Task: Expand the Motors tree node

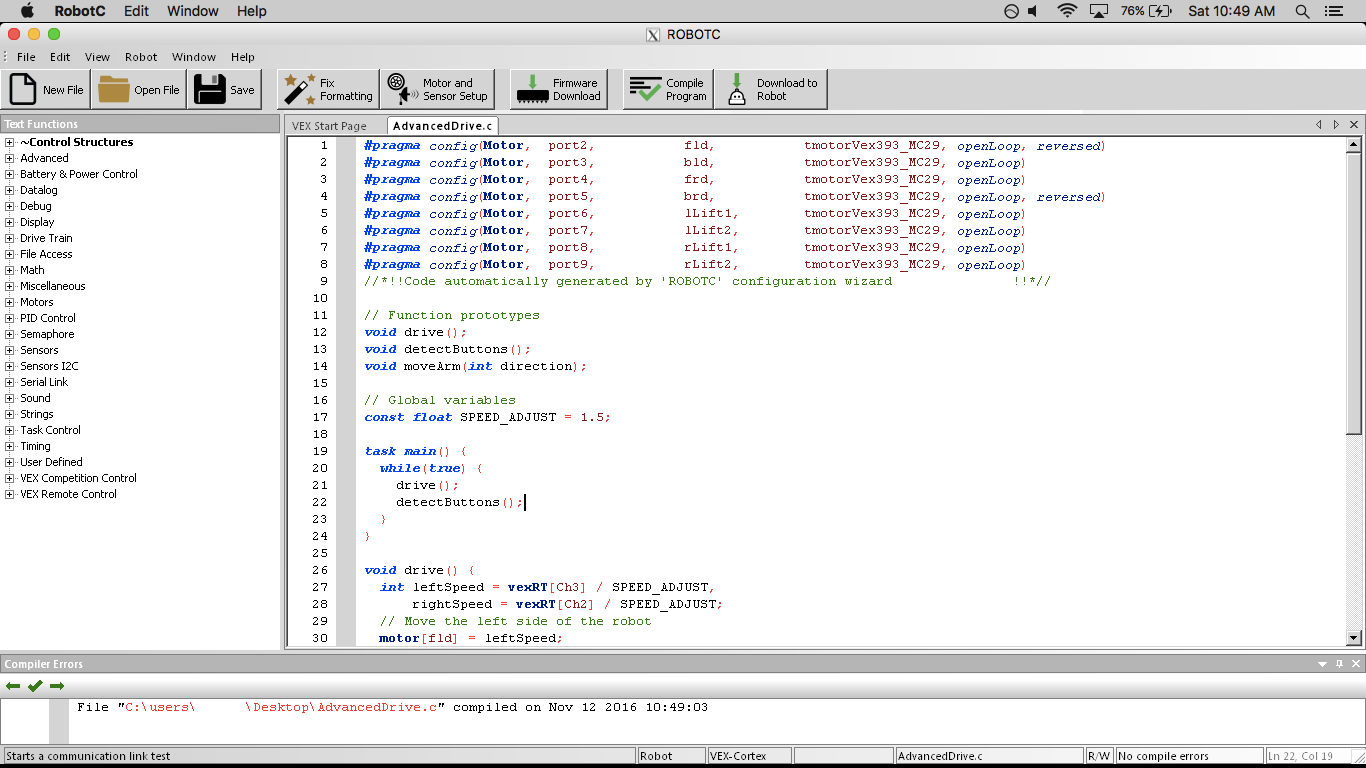Action: (x=10, y=302)
